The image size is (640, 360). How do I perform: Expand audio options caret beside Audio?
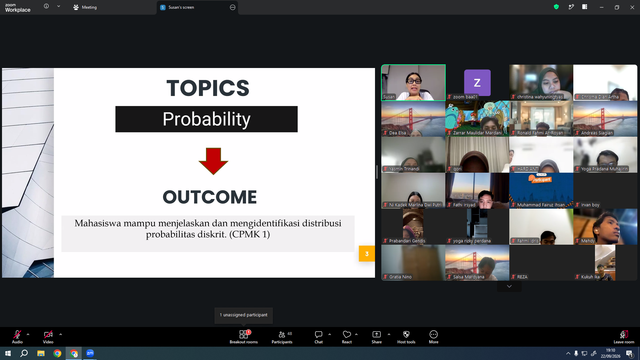[x=28, y=334]
